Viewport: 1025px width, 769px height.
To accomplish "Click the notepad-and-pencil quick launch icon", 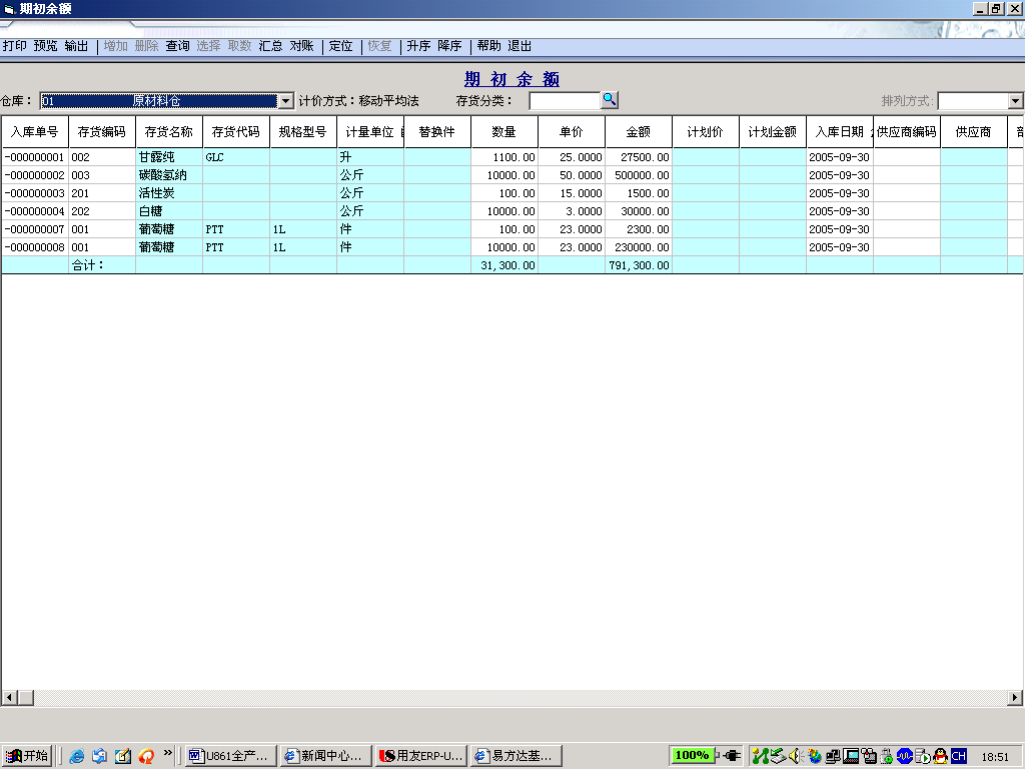I will [123, 756].
